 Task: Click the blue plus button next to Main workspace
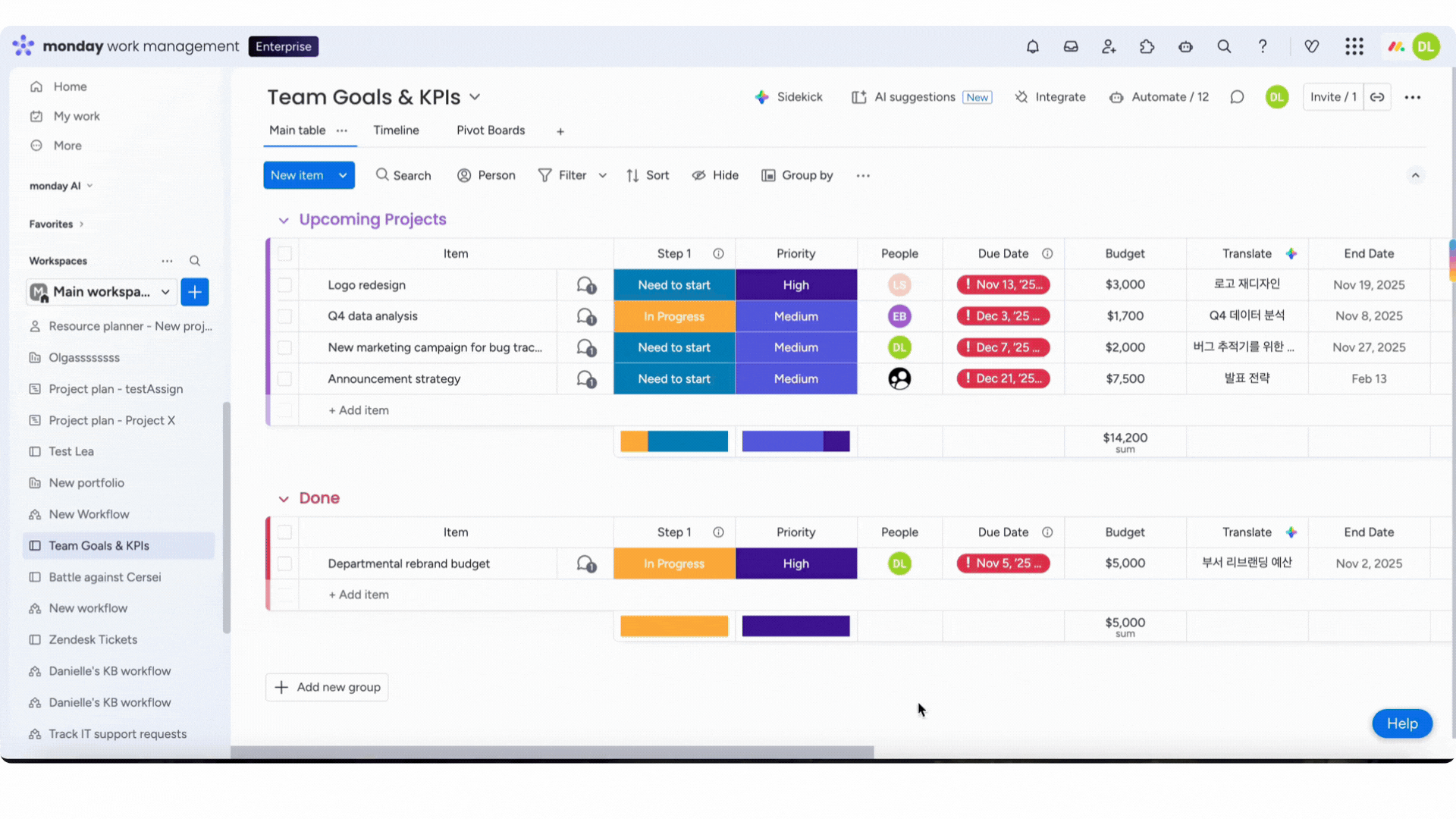[195, 292]
